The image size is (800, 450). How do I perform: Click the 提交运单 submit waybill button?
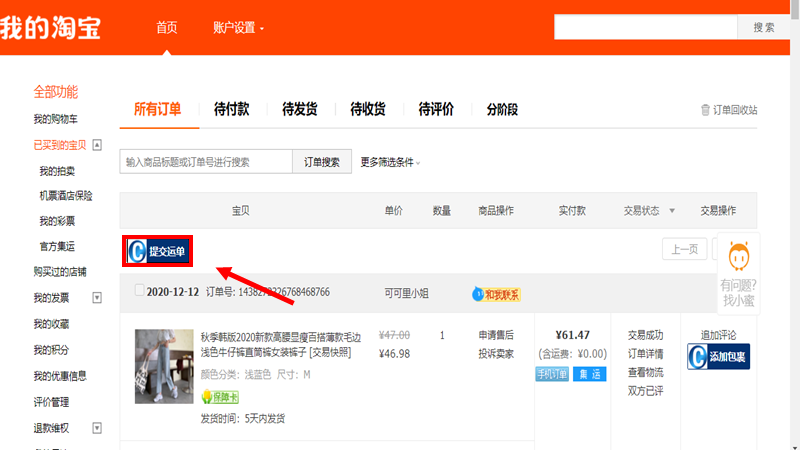158,251
